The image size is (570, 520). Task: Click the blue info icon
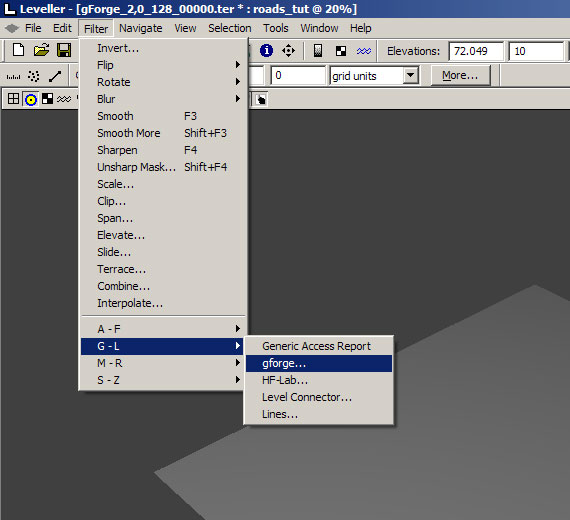[266, 51]
